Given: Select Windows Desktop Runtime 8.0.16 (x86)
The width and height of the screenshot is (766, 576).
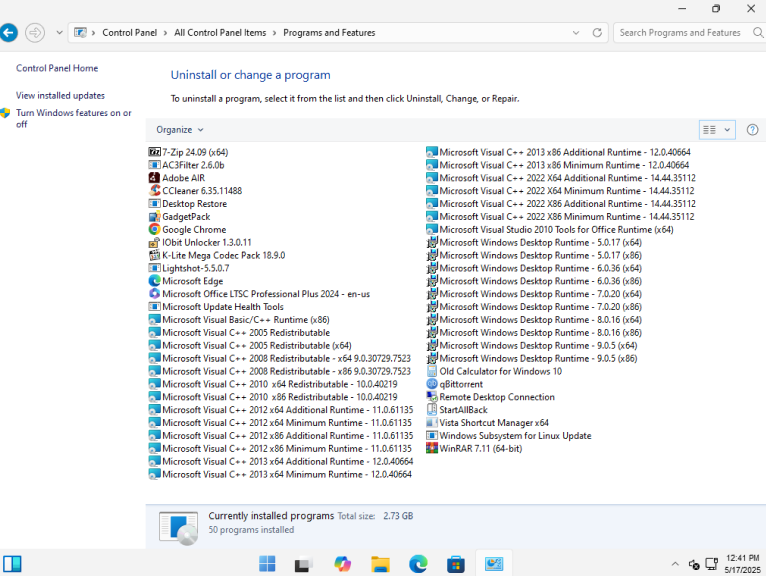Looking at the screenshot, I should click(533, 332).
